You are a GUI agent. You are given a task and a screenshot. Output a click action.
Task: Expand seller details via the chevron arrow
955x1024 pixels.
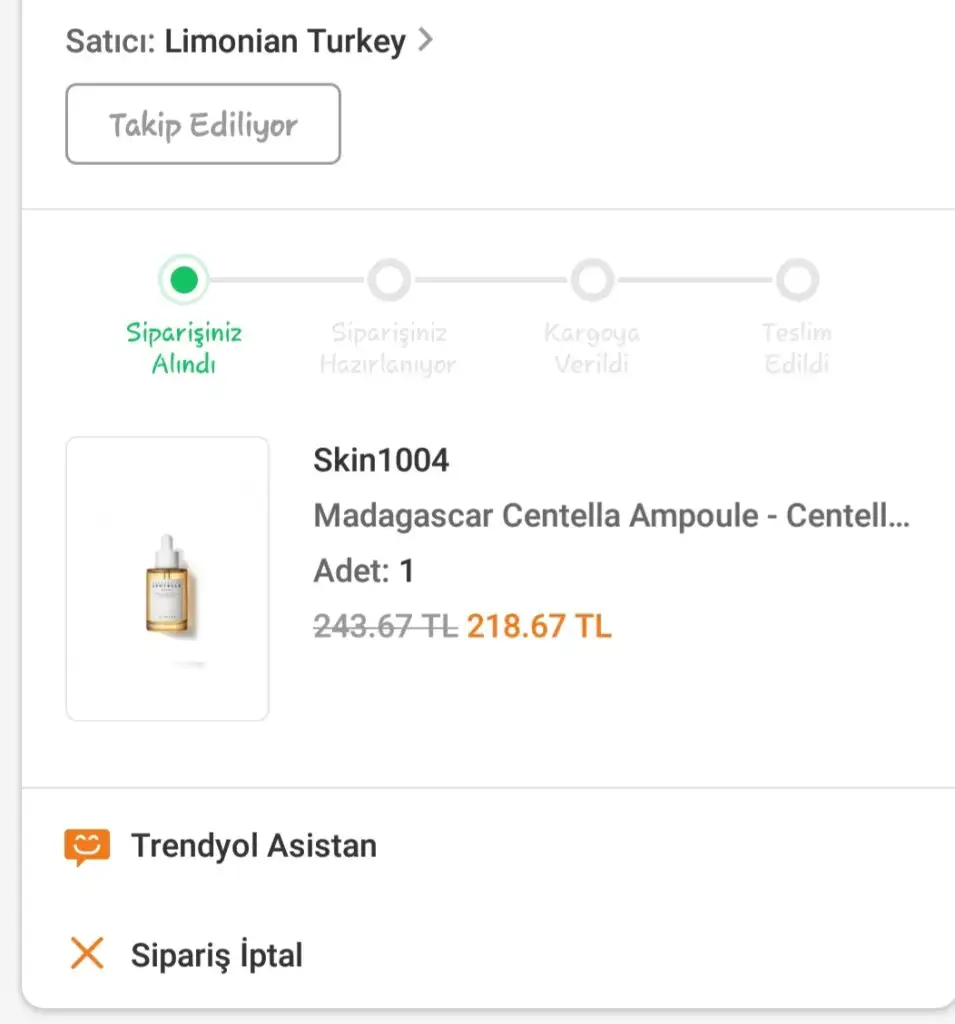point(425,41)
